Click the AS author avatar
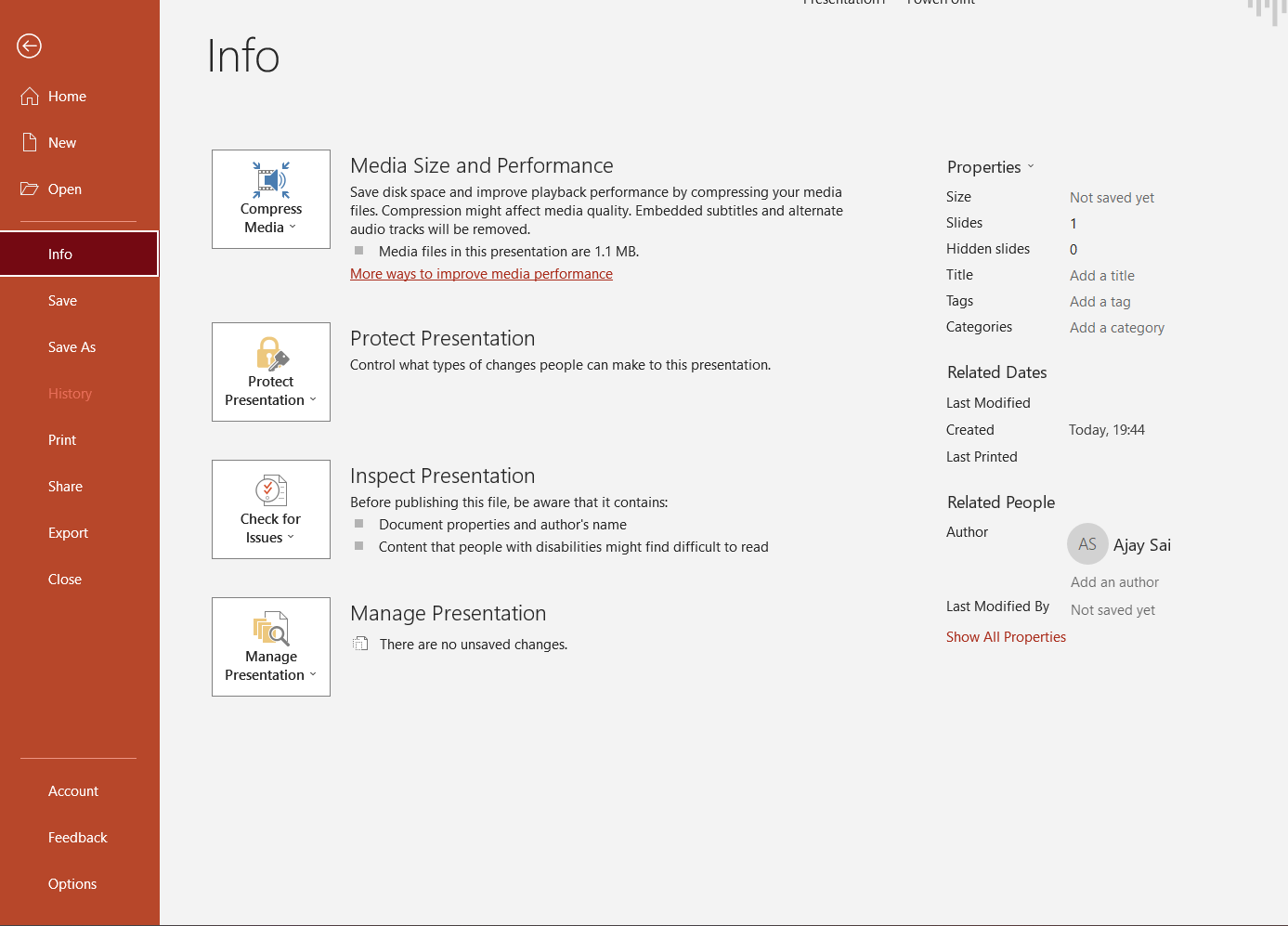 (x=1087, y=544)
